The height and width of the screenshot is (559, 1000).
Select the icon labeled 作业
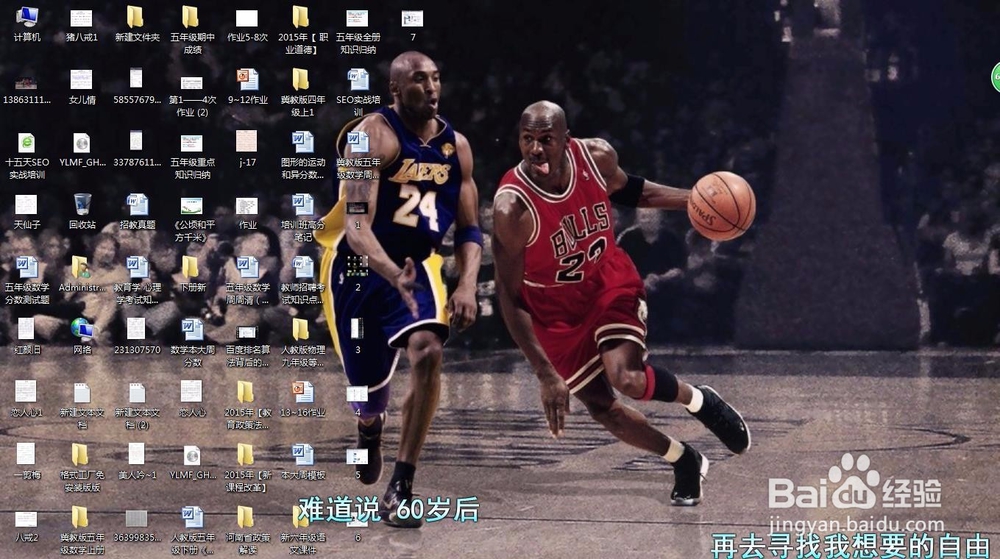click(x=247, y=206)
